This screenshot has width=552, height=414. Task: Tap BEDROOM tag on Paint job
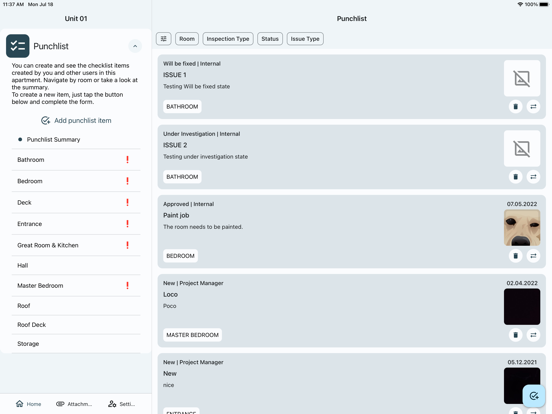(180, 256)
